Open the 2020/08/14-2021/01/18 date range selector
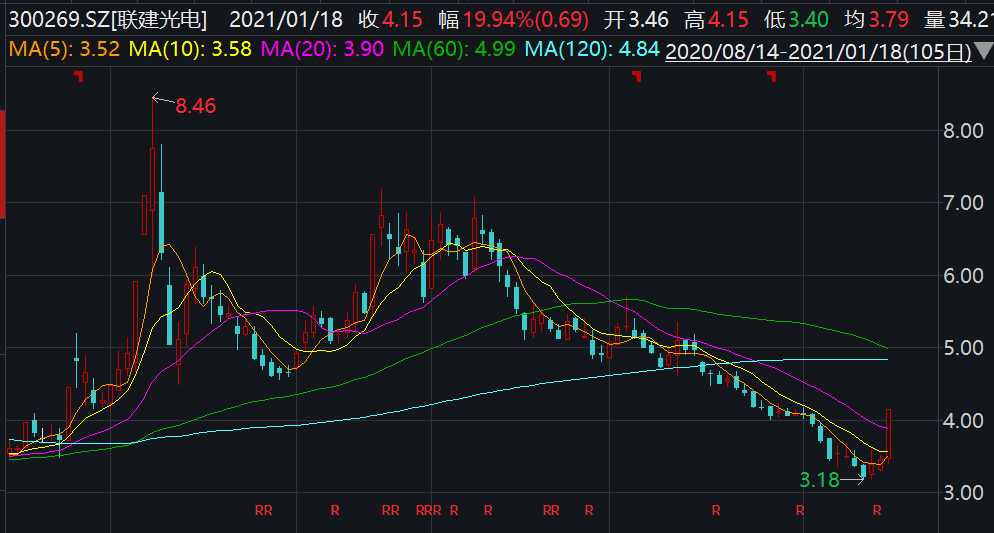 point(817,52)
